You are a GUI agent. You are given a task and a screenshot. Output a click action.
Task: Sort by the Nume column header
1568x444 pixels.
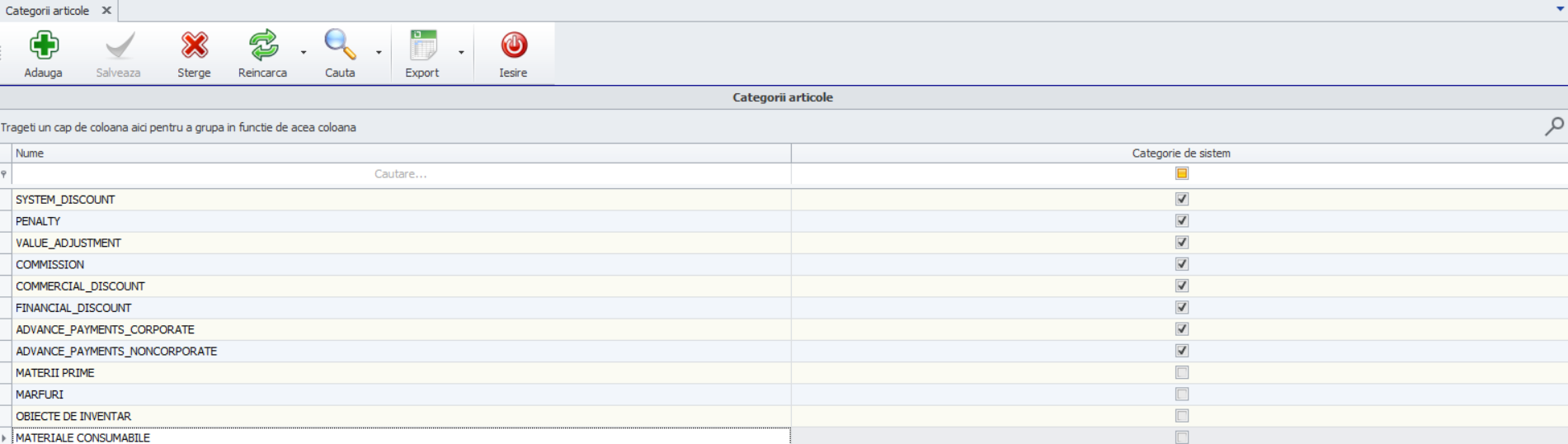tap(401, 154)
